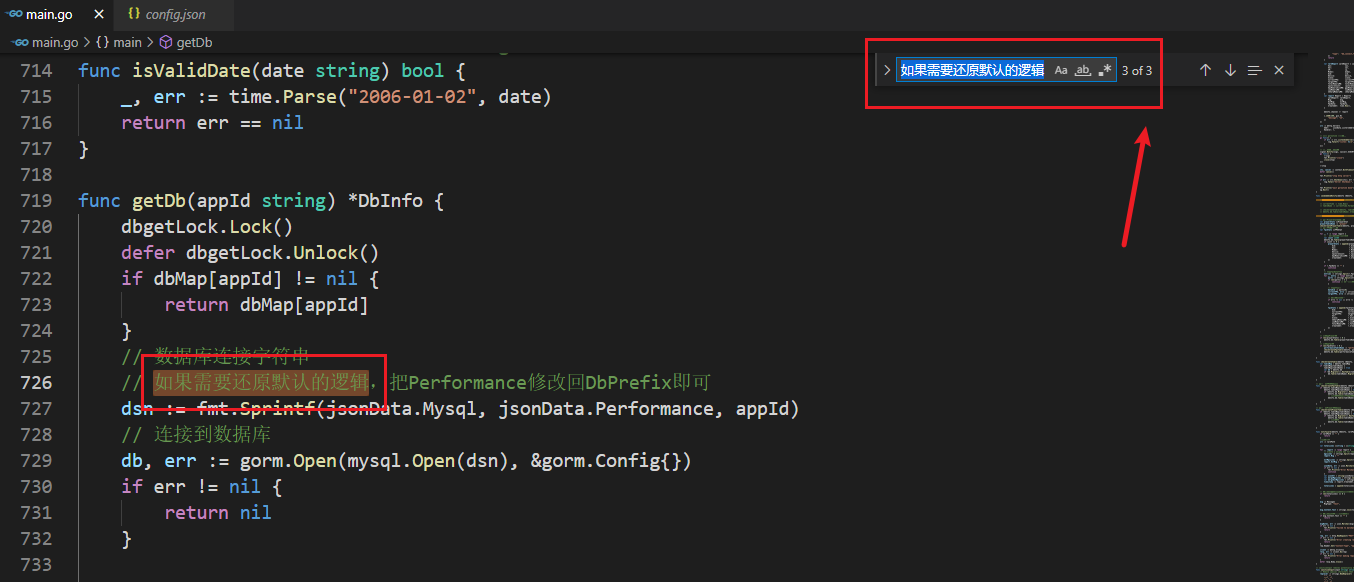Enable Use Regular Expression search option
Viewport: 1354px width, 582px height.
click(x=1104, y=70)
